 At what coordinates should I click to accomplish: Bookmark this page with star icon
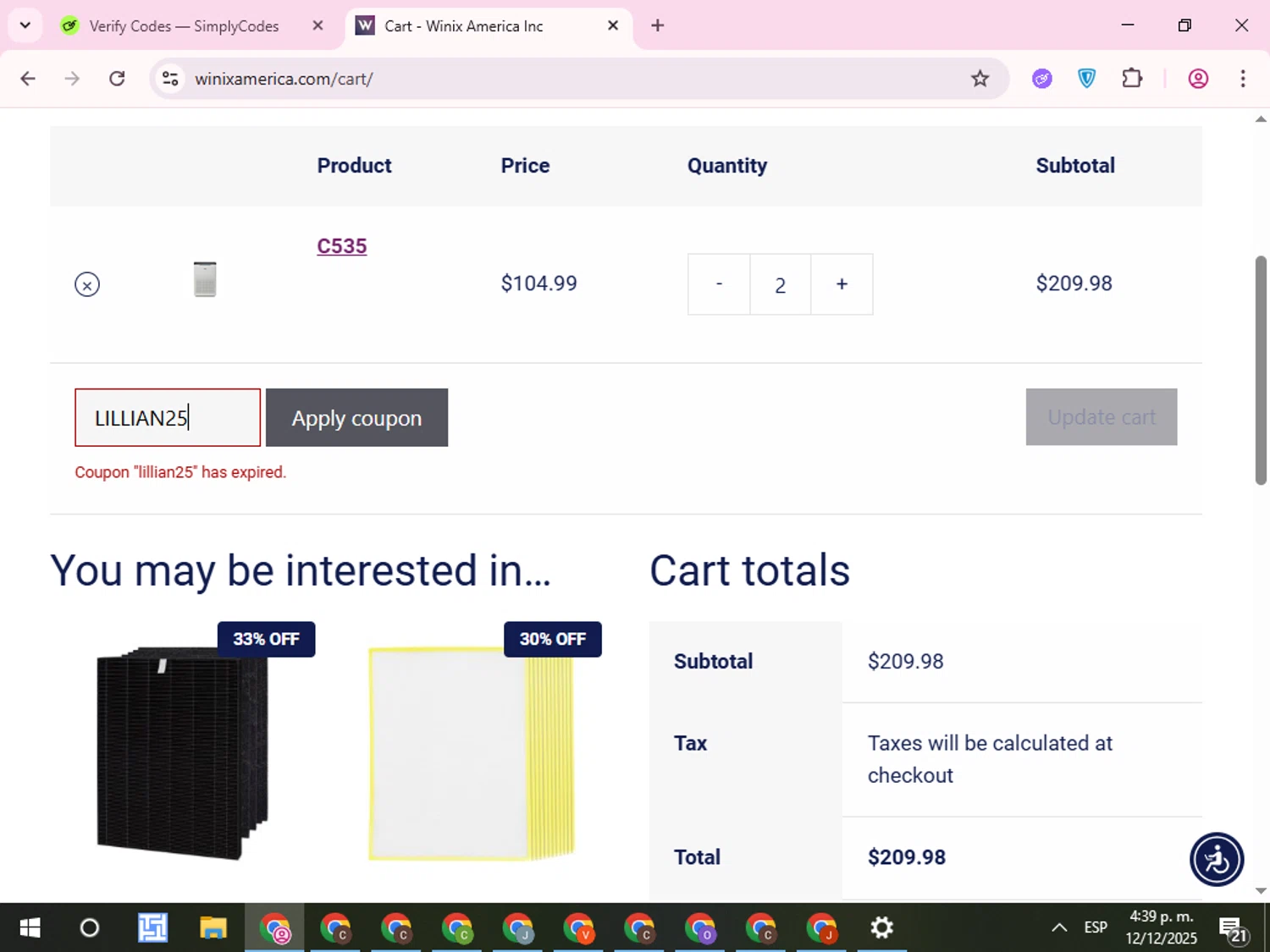click(x=980, y=79)
